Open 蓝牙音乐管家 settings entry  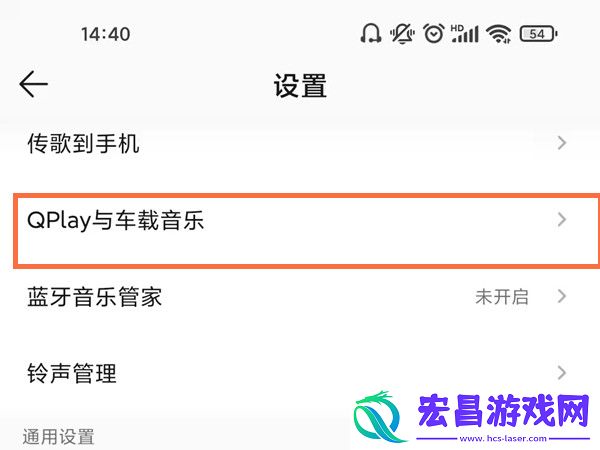click(300, 297)
